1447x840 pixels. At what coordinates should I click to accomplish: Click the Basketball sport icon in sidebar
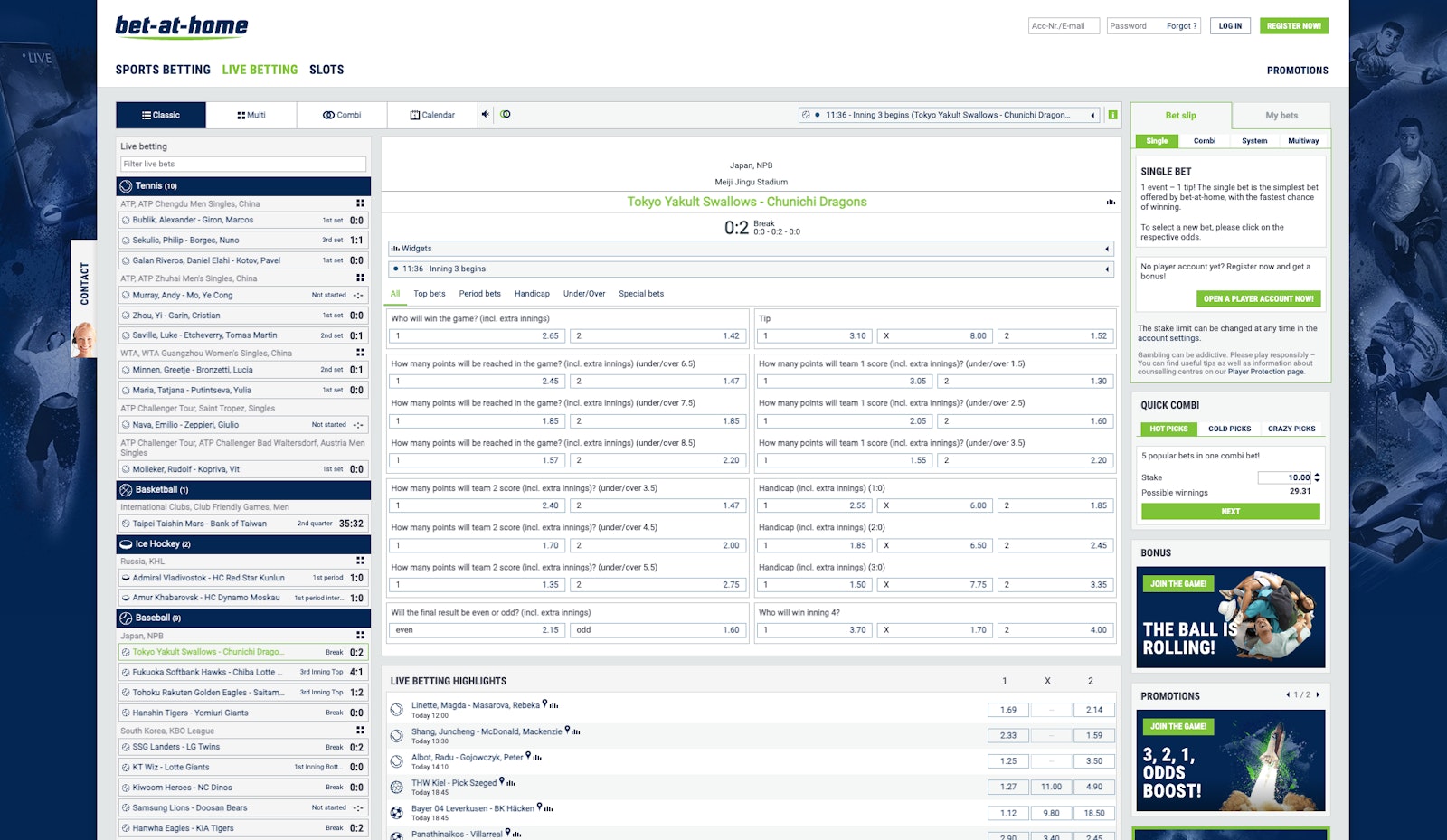(124, 489)
